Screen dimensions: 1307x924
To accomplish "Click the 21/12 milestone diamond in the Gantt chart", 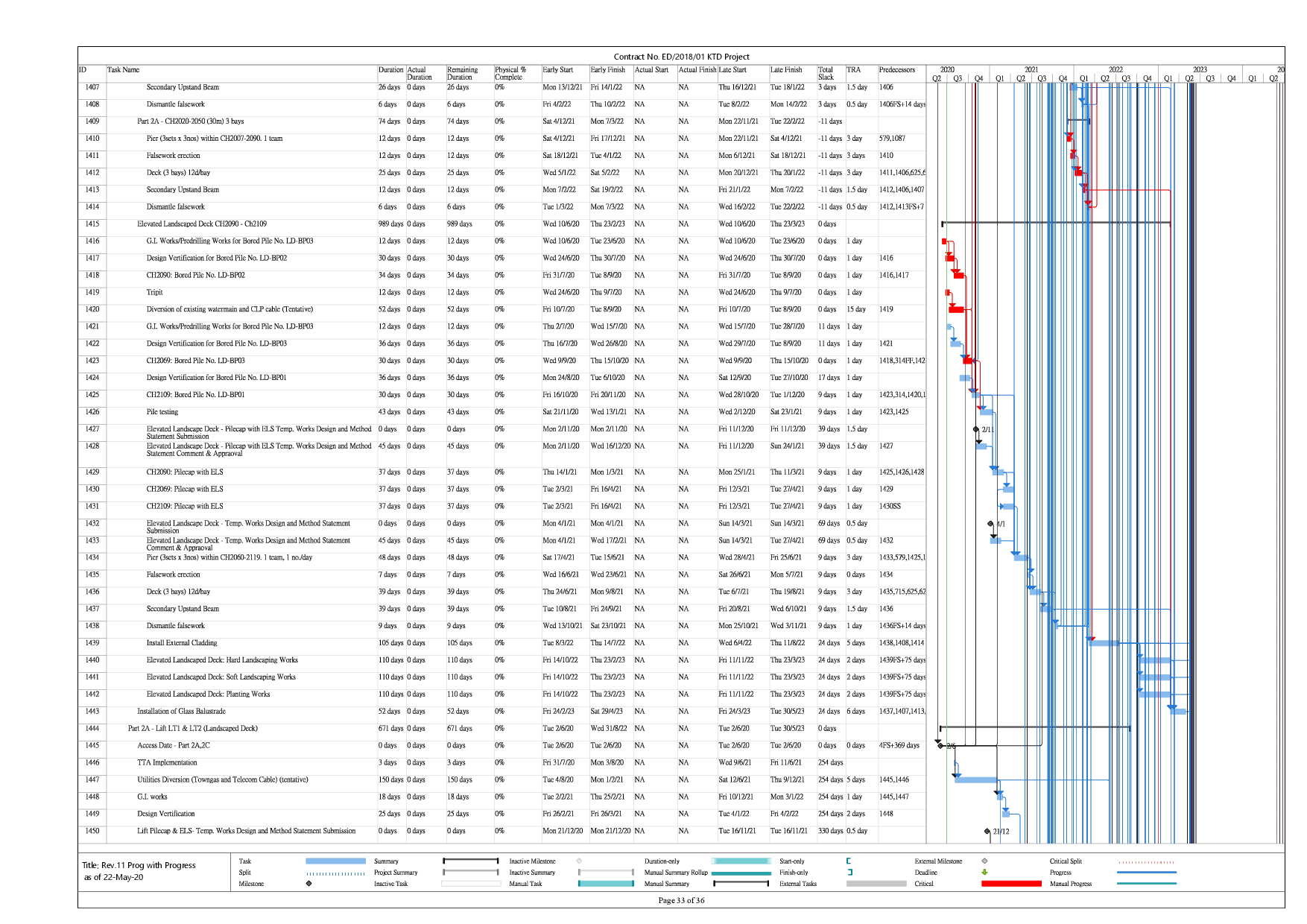I will point(987,831).
